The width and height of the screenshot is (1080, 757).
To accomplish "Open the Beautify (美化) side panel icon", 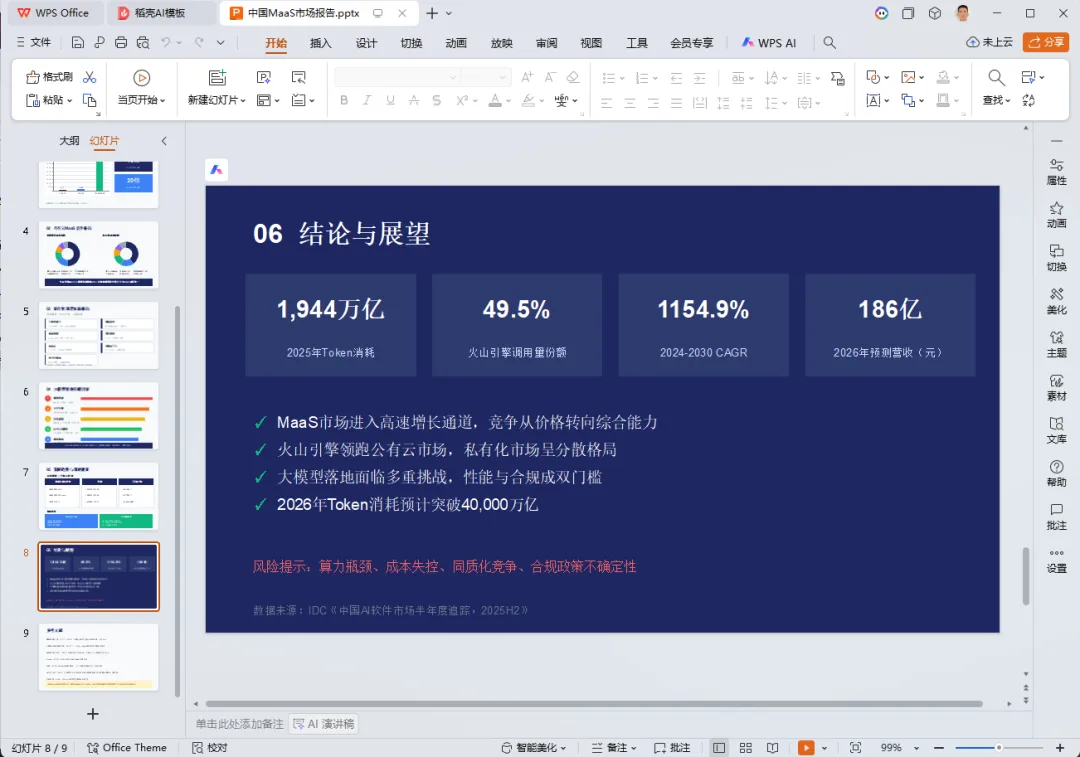I will click(x=1057, y=301).
